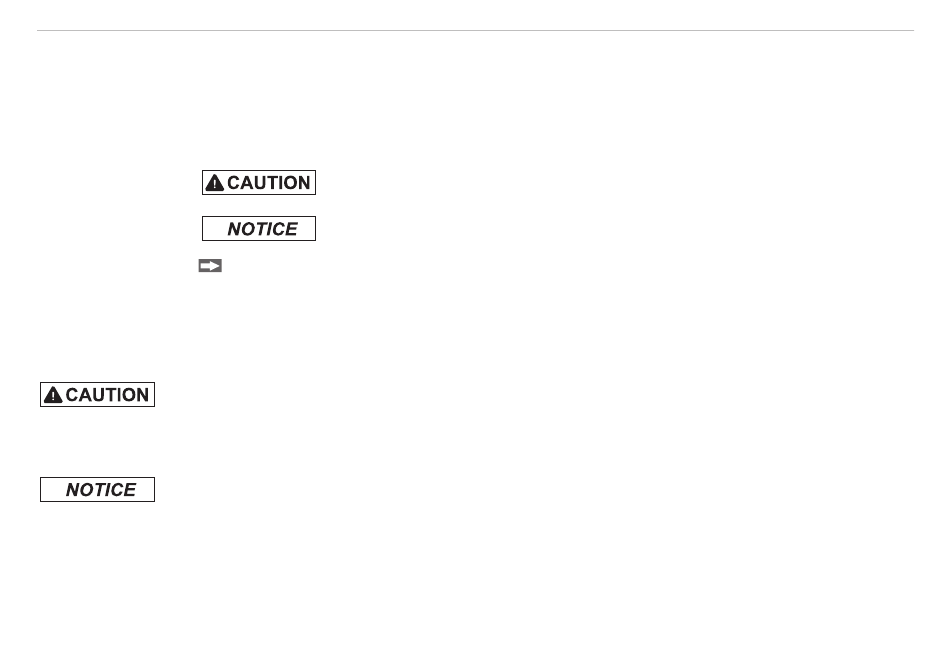This screenshot has height=665, width=950.
Task: Click the word CAUTION in the upper label
Action: tap(268, 183)
